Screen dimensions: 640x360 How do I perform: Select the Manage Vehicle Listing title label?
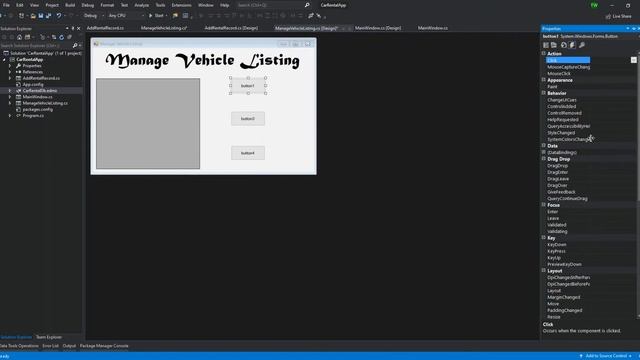click(x=202, y=61)
